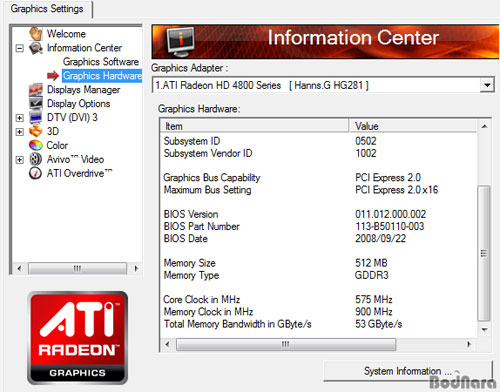Open Avivo Video tree item
The height and width of the screenshot is (392, 500).
75,159
